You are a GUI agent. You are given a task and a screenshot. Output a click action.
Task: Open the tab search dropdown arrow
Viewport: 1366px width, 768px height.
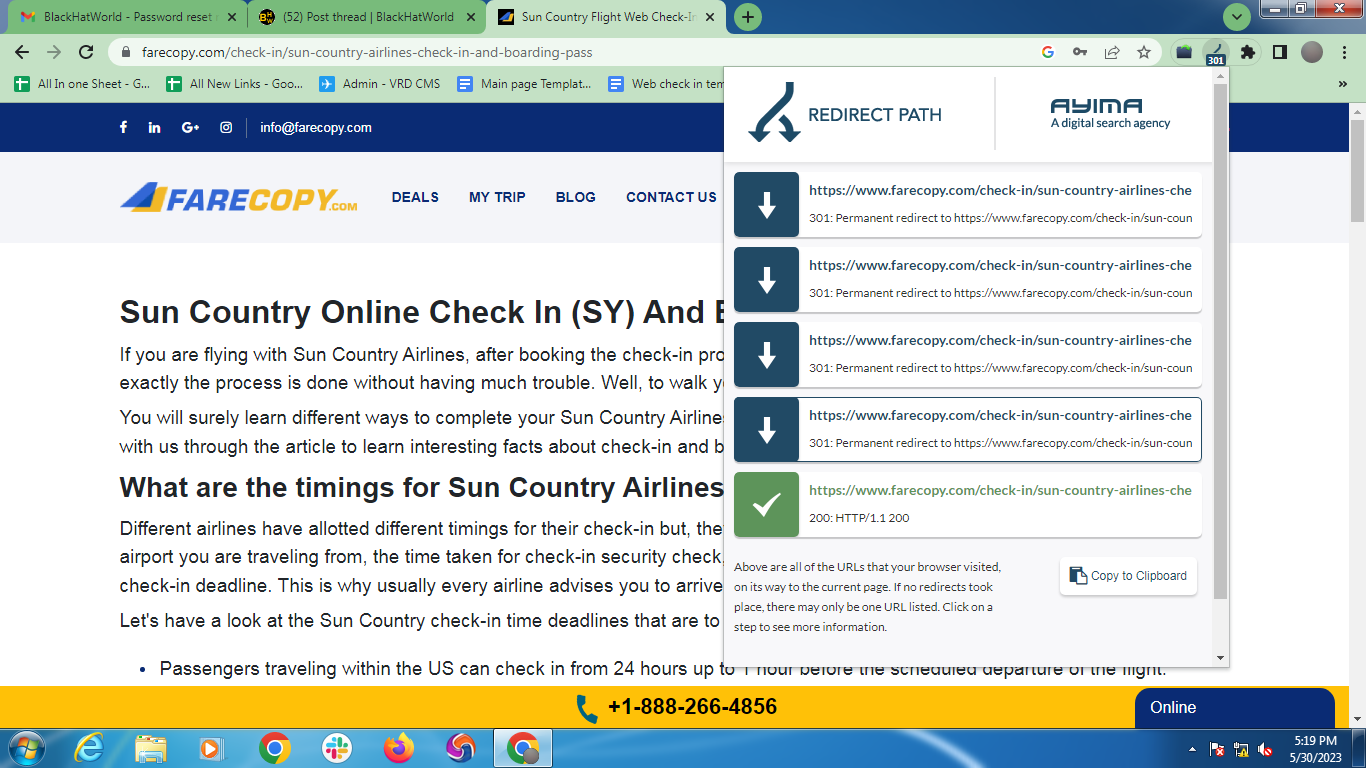pyautogui.click(x=1237, y=17)
